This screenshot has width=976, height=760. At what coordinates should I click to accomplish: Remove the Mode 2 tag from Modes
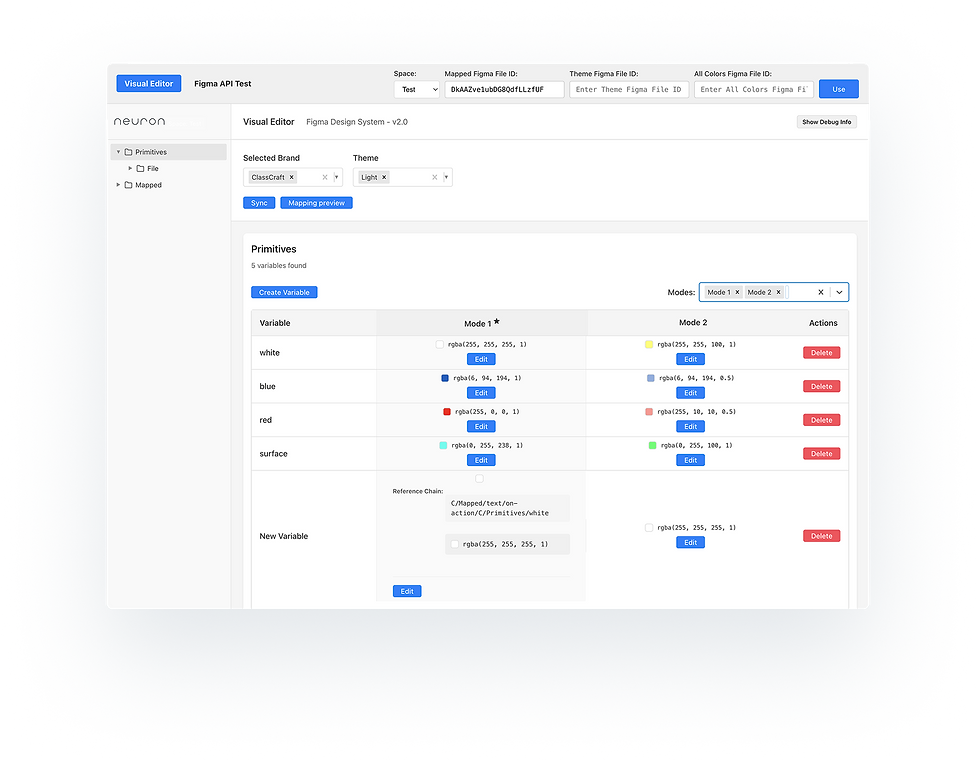pyautogui.click(x=778, y=292)
